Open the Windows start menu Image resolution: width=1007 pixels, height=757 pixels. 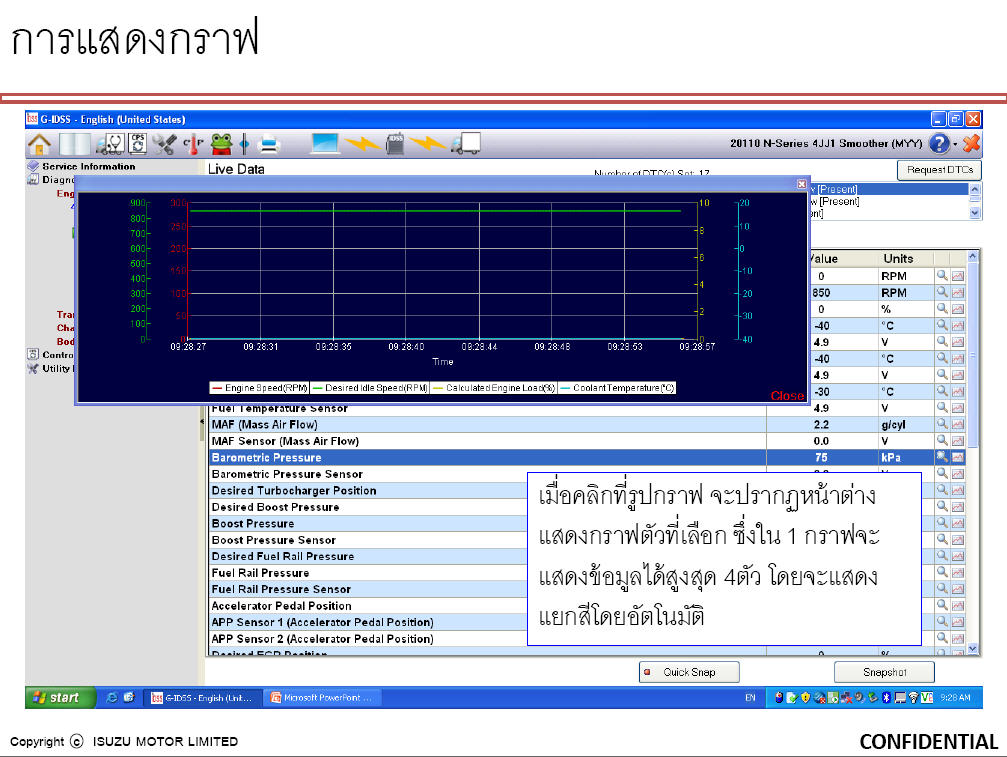pos(60,697)
